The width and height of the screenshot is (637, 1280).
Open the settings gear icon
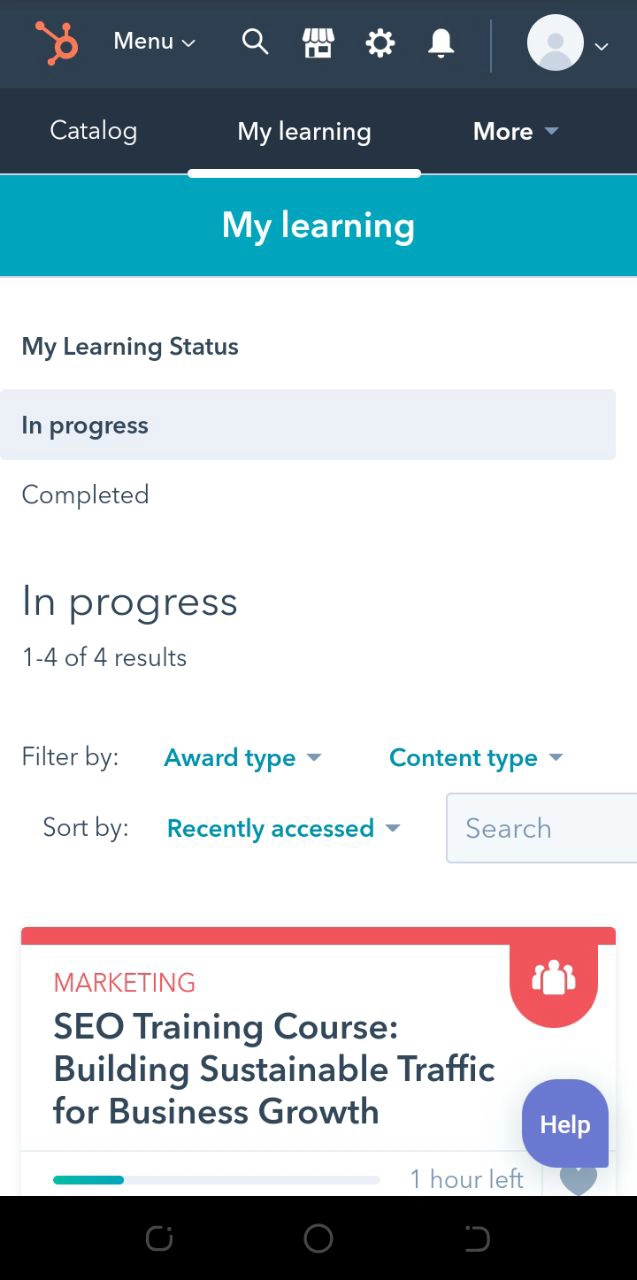(x=380, y=43)
